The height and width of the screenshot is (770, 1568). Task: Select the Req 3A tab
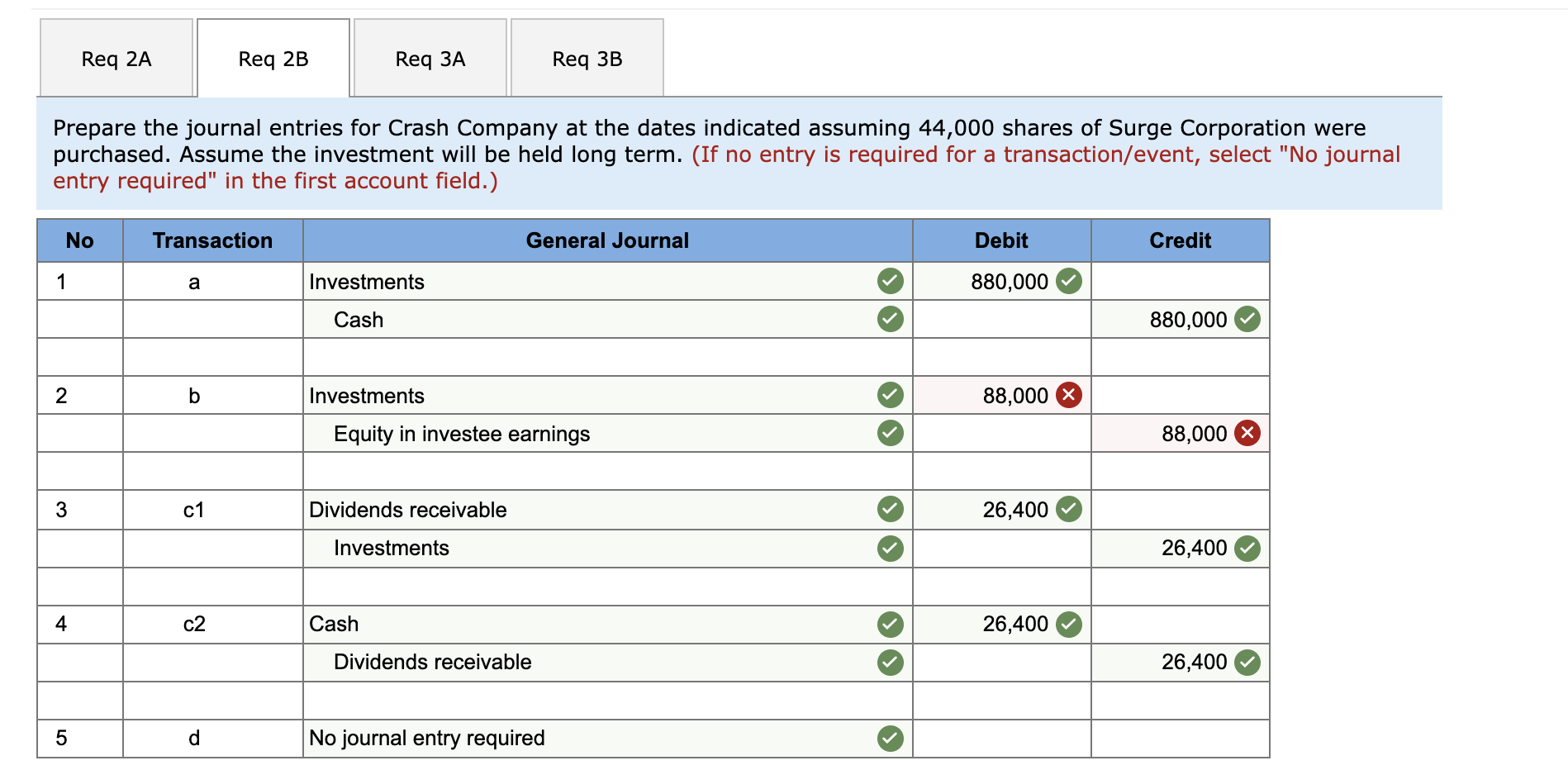(x=430, y=58)
